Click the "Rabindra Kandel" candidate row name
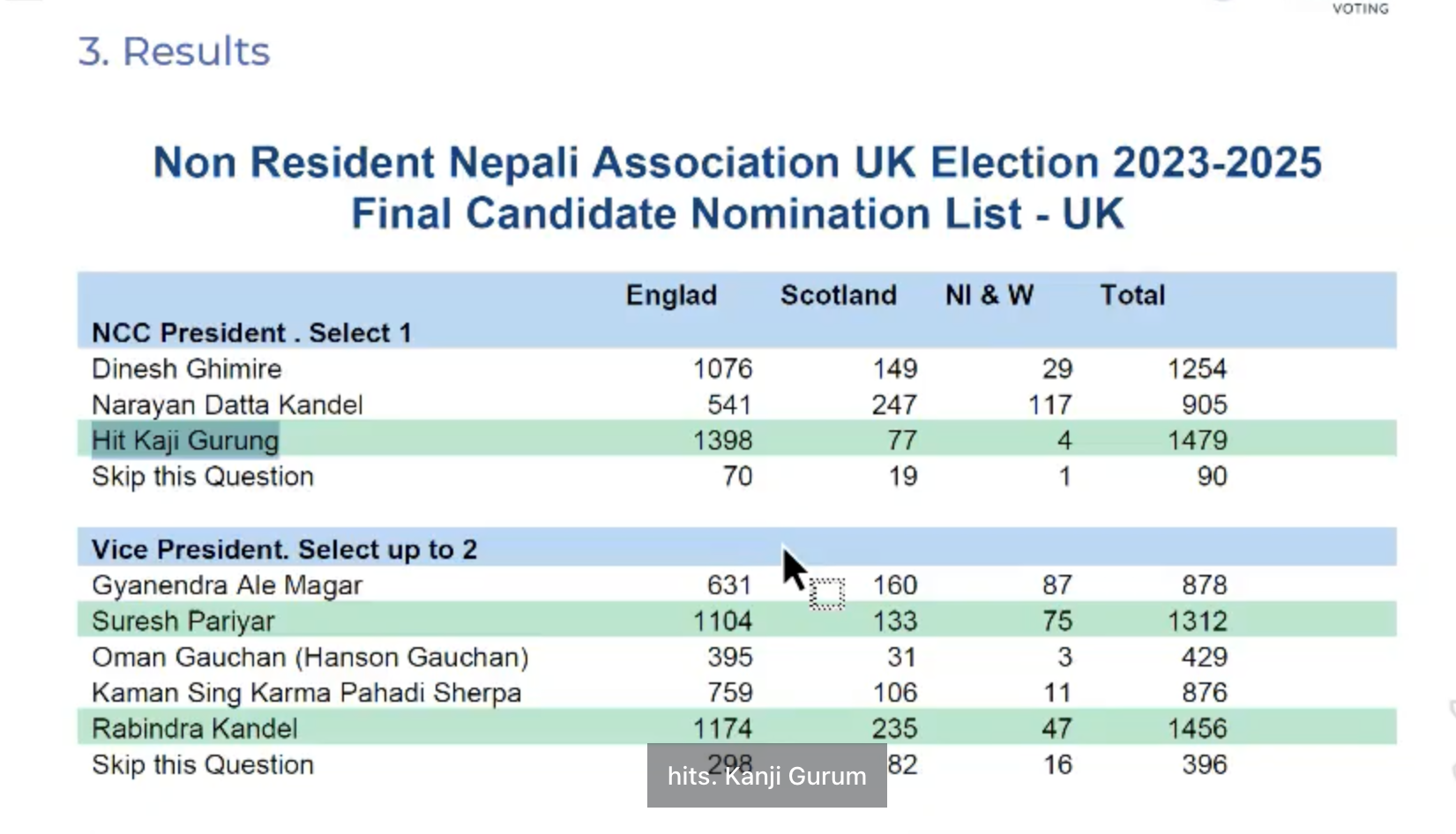 [195, 729]
